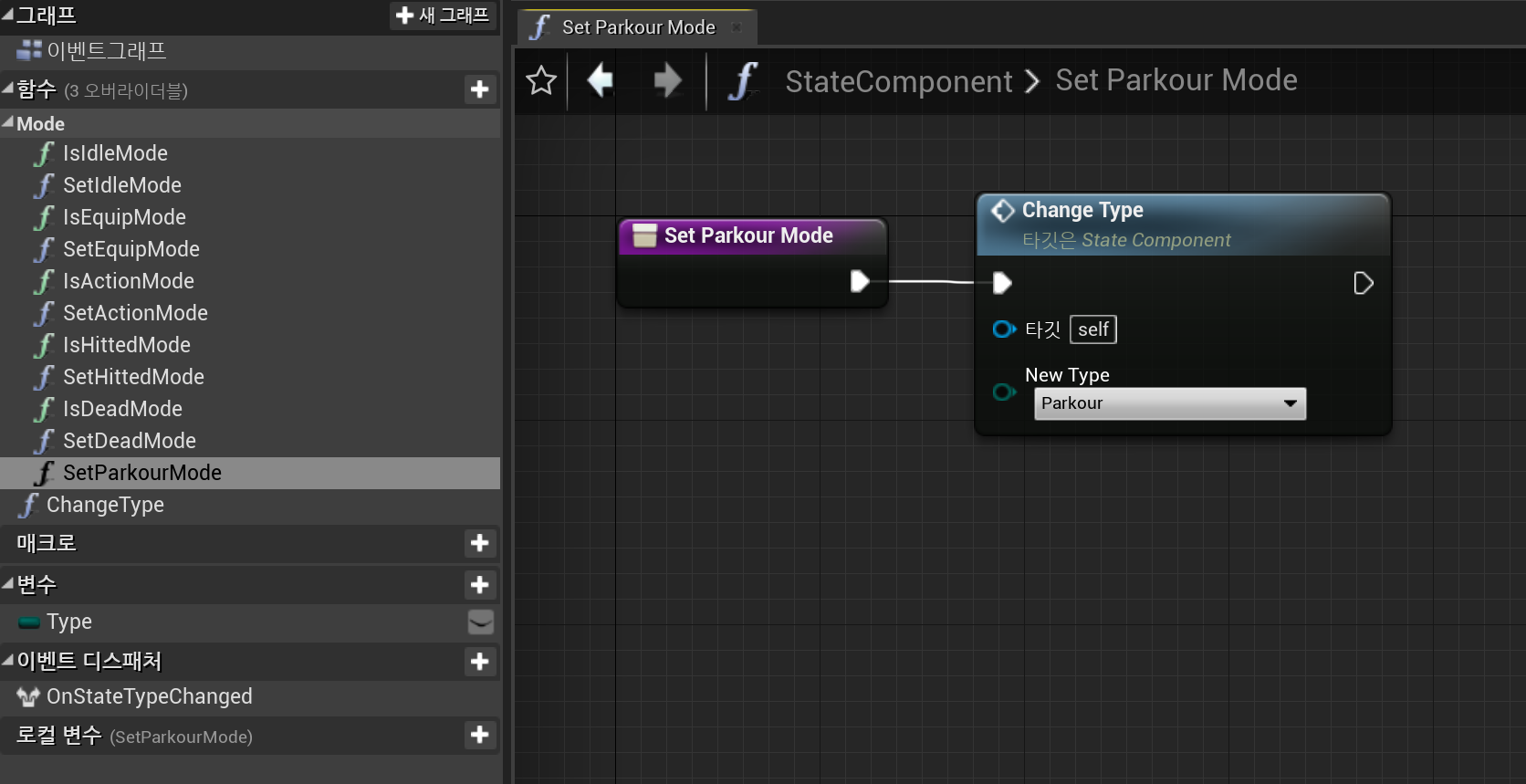Open the New Type Parkour dropdown

click(x=1169, y=403)
